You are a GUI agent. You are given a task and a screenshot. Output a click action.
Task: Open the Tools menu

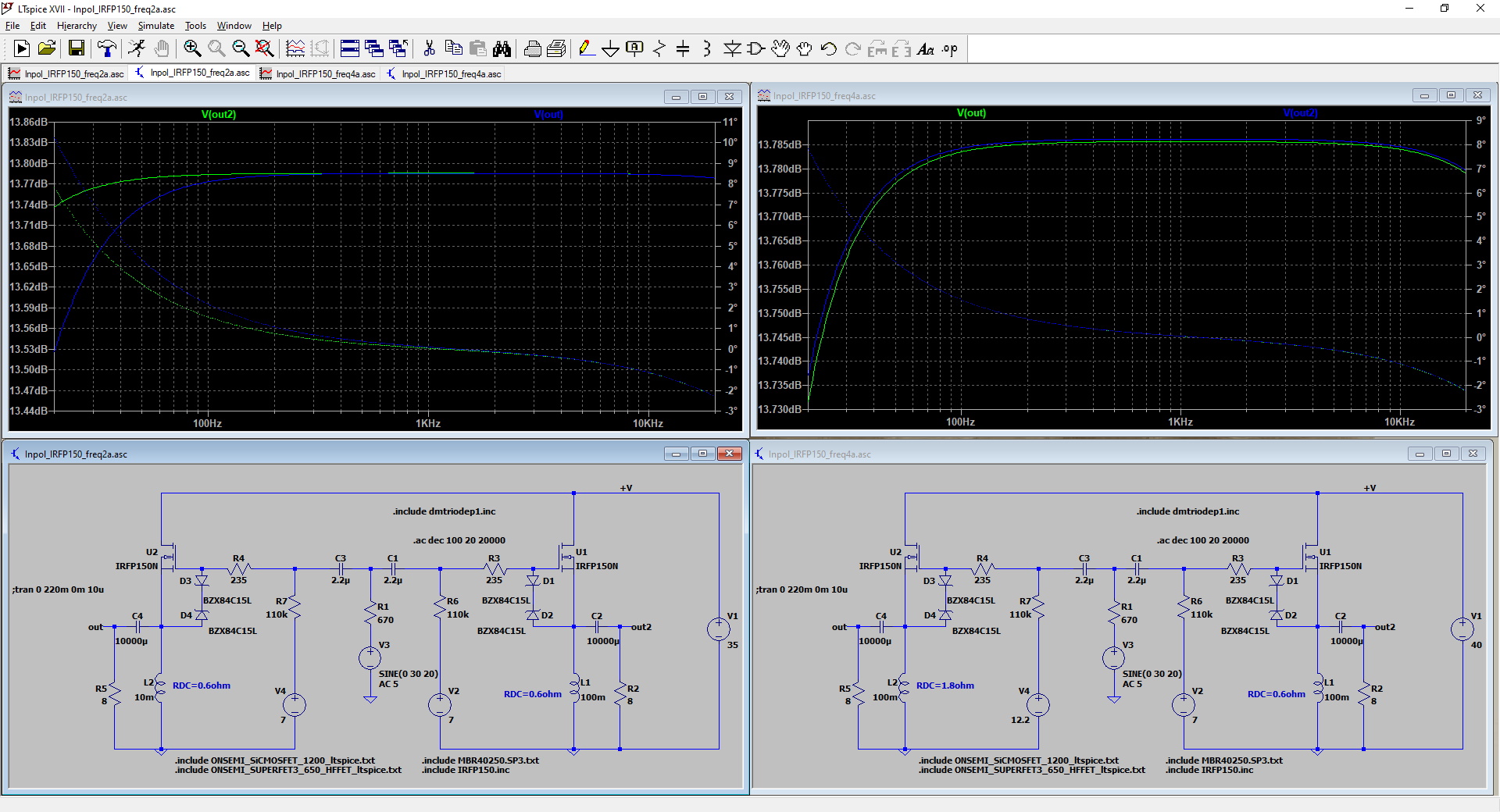click(195, 26)
